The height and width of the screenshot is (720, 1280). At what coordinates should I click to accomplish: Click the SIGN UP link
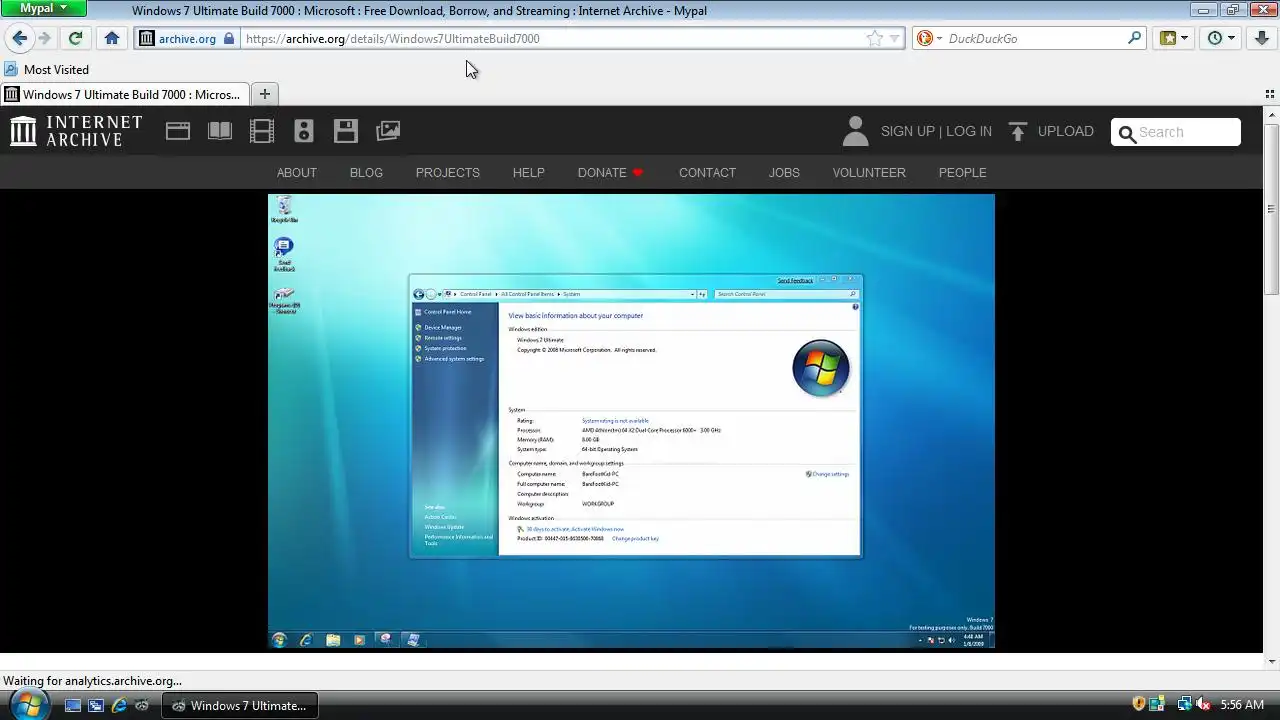tap(907, 131)
